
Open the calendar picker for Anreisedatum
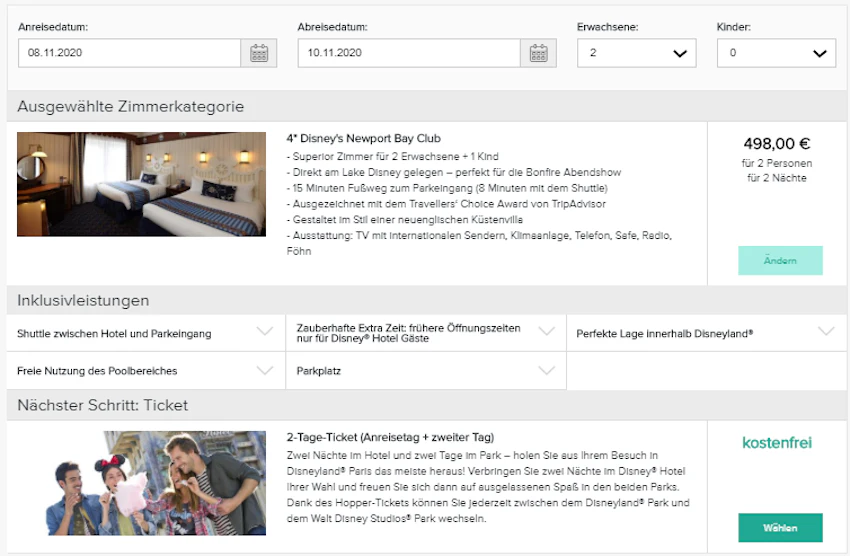point(259,53)
